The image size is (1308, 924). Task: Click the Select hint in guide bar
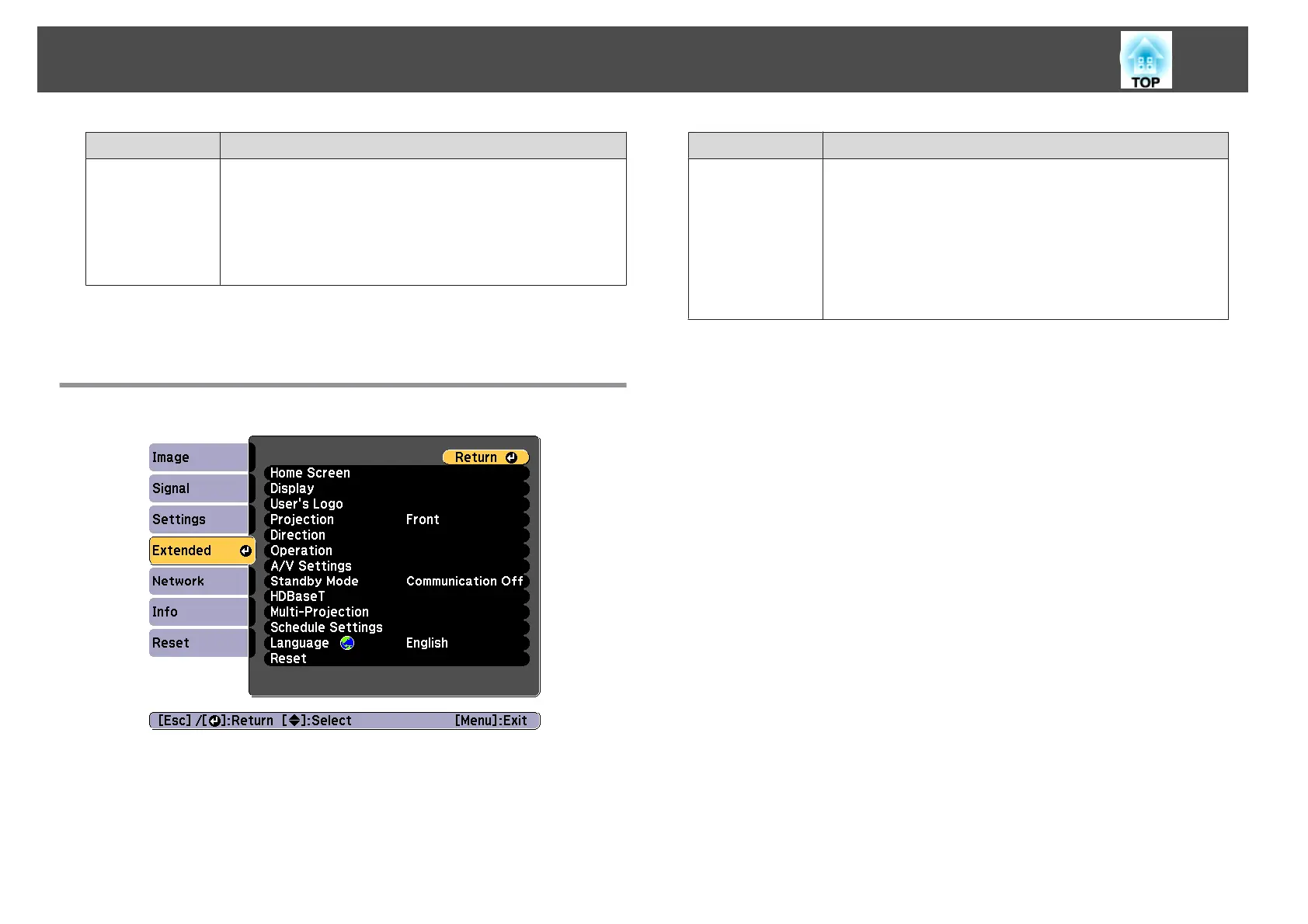(317, 721)
